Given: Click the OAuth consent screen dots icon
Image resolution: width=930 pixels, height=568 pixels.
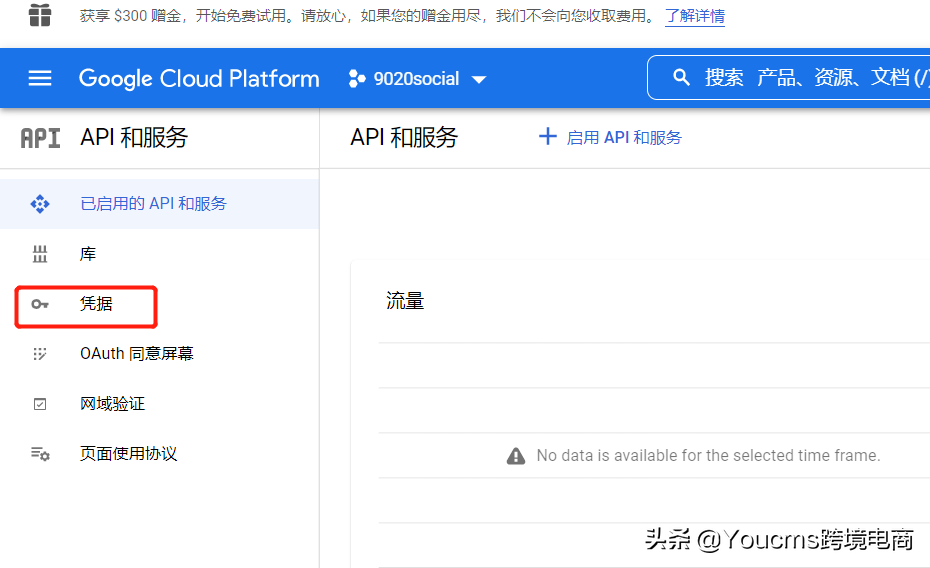Looking at the screenshot, I should [40, 354].
